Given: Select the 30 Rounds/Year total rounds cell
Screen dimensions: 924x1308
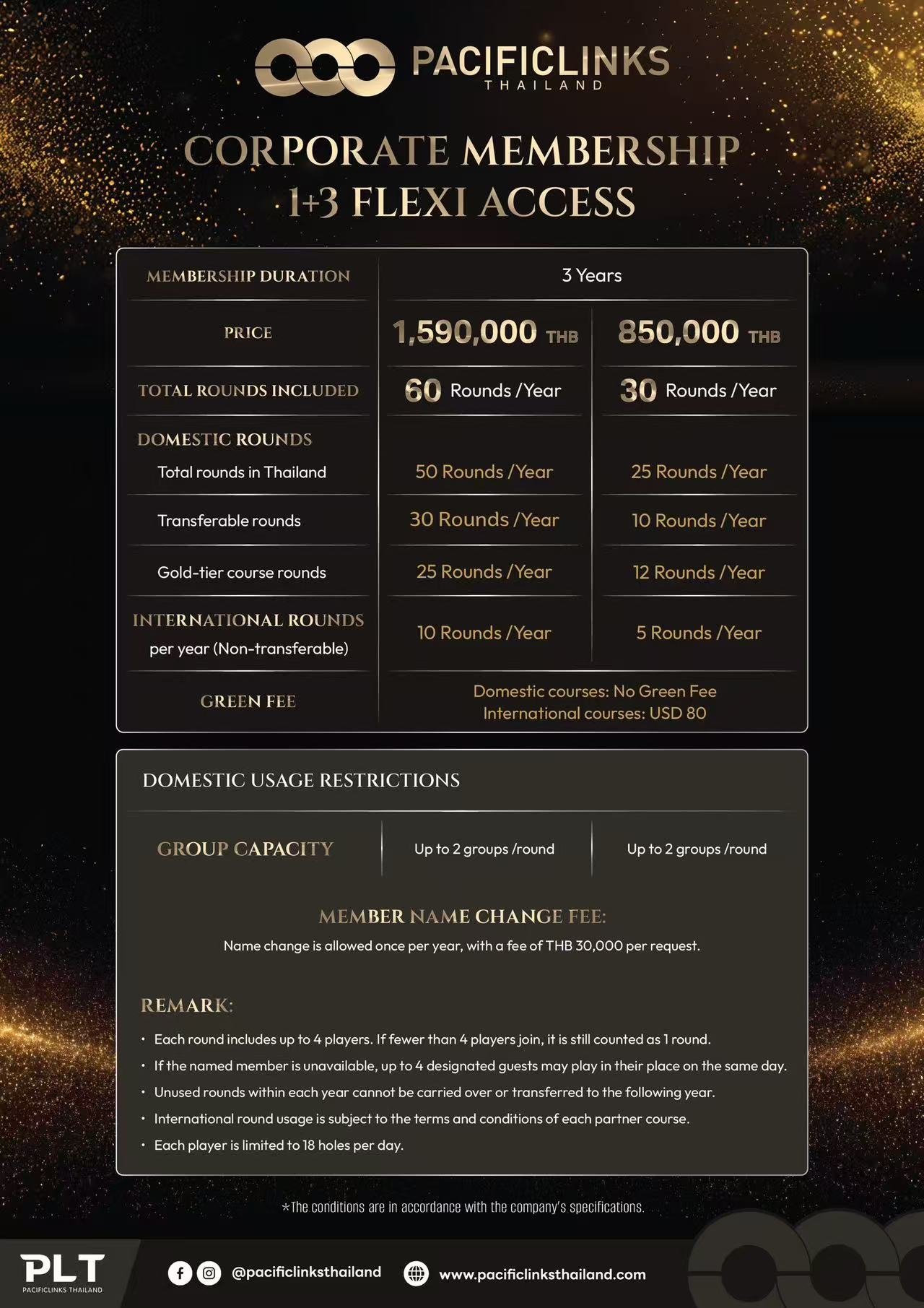Looking at the screenshot, I should pos(698,391).
